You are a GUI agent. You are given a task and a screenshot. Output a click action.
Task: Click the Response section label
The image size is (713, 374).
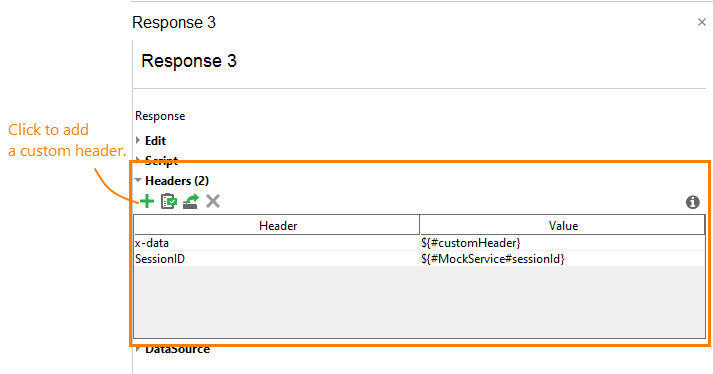click(x=160, y=116)
